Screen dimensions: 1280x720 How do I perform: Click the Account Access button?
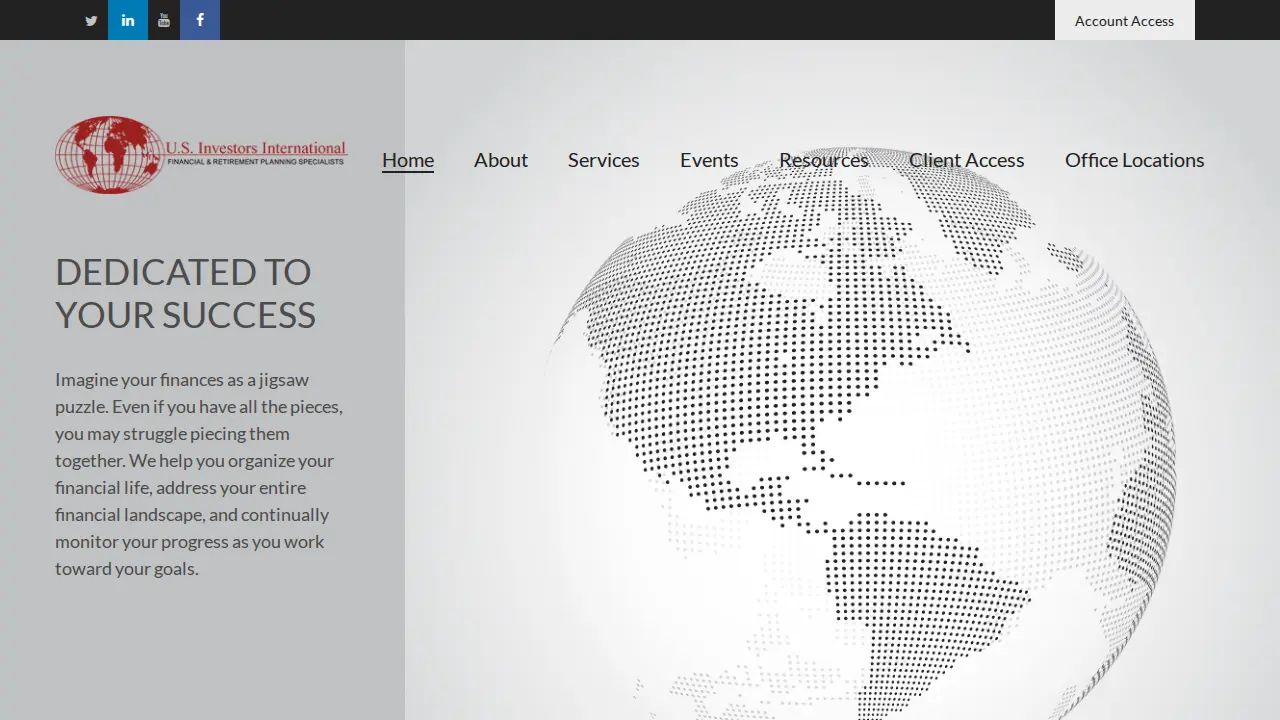tap(1124, 20)
